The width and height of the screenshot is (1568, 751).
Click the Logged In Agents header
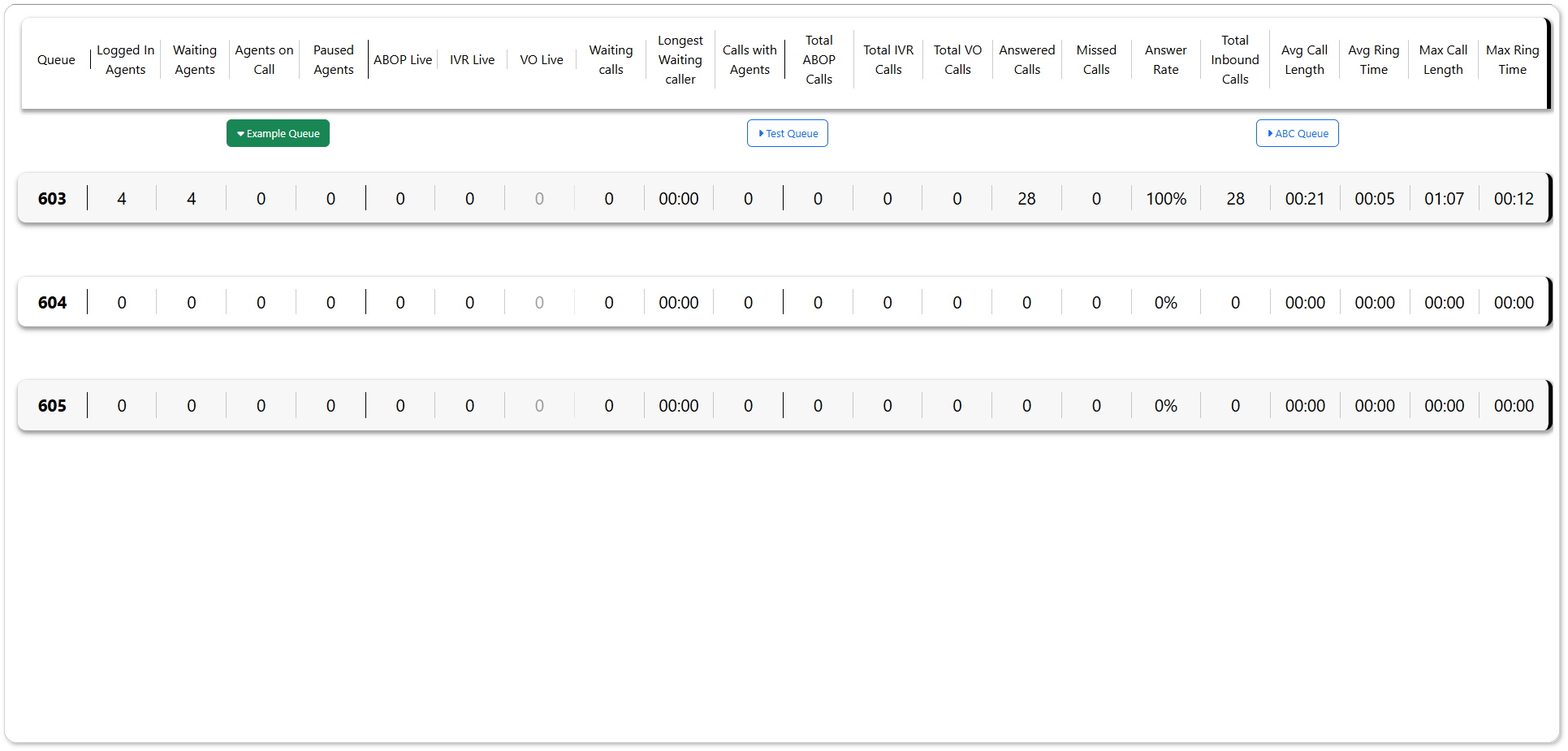tap(125, 60)
